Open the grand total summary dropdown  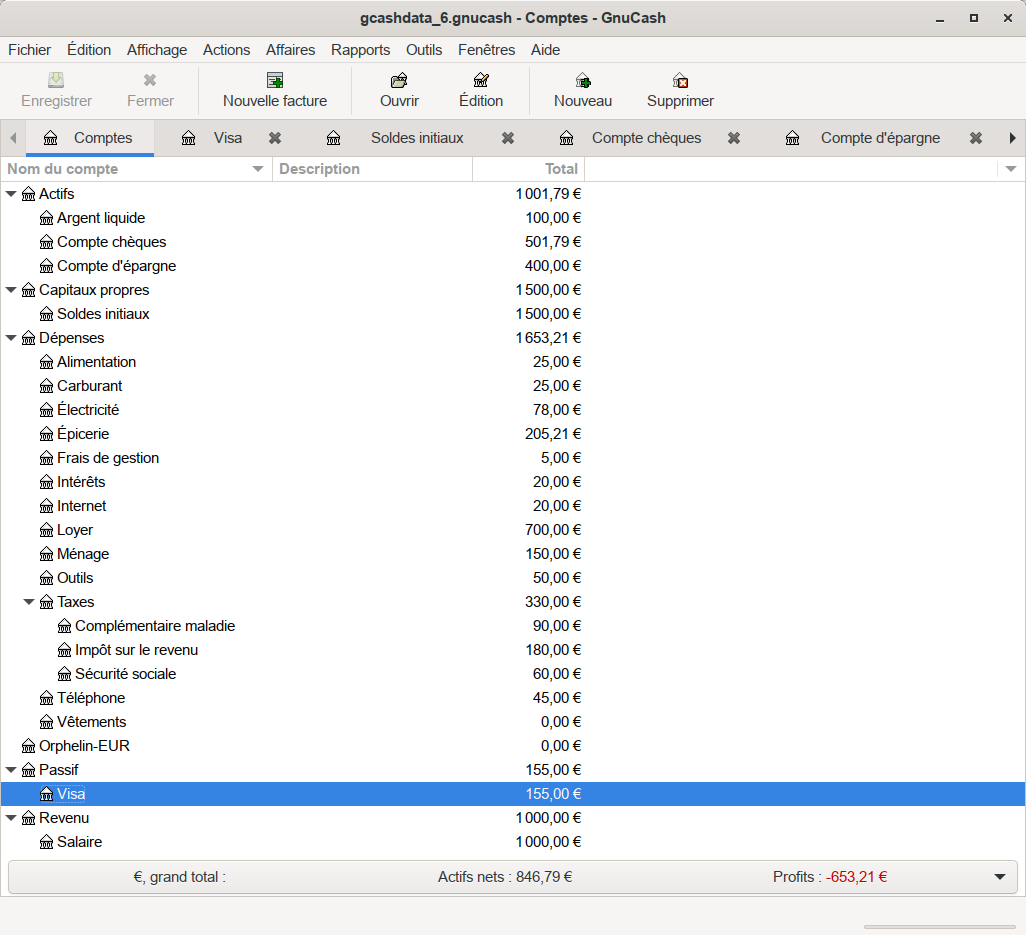coord(1000,877)
